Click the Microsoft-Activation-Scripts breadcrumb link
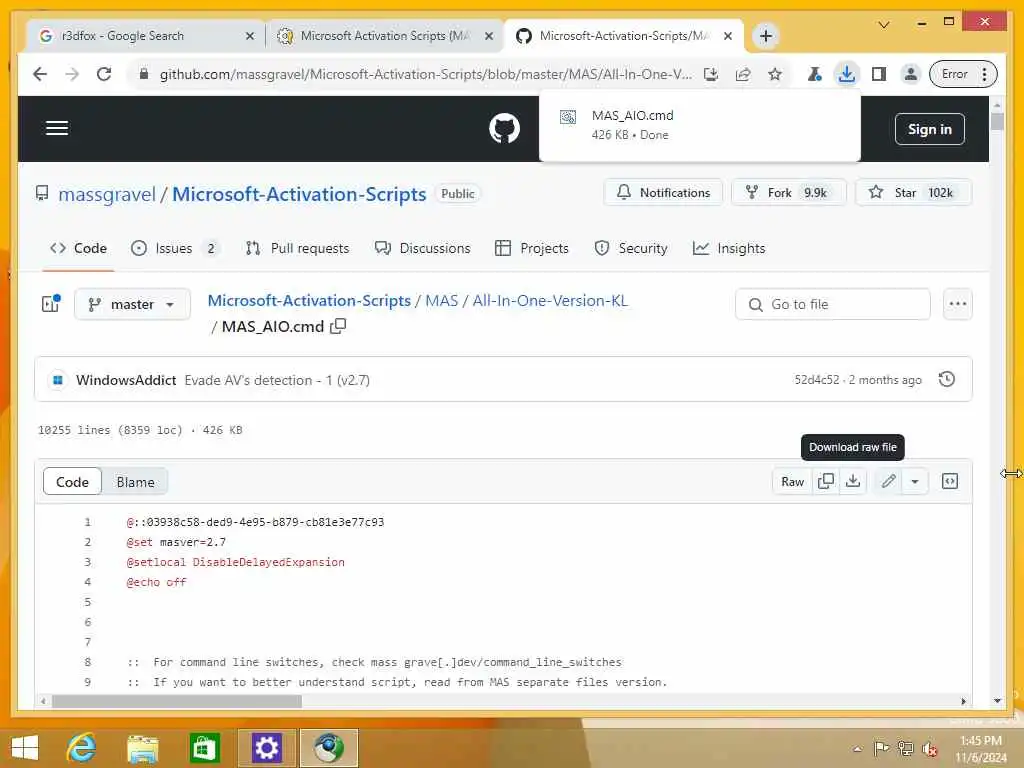 click(x=309, y=300)
